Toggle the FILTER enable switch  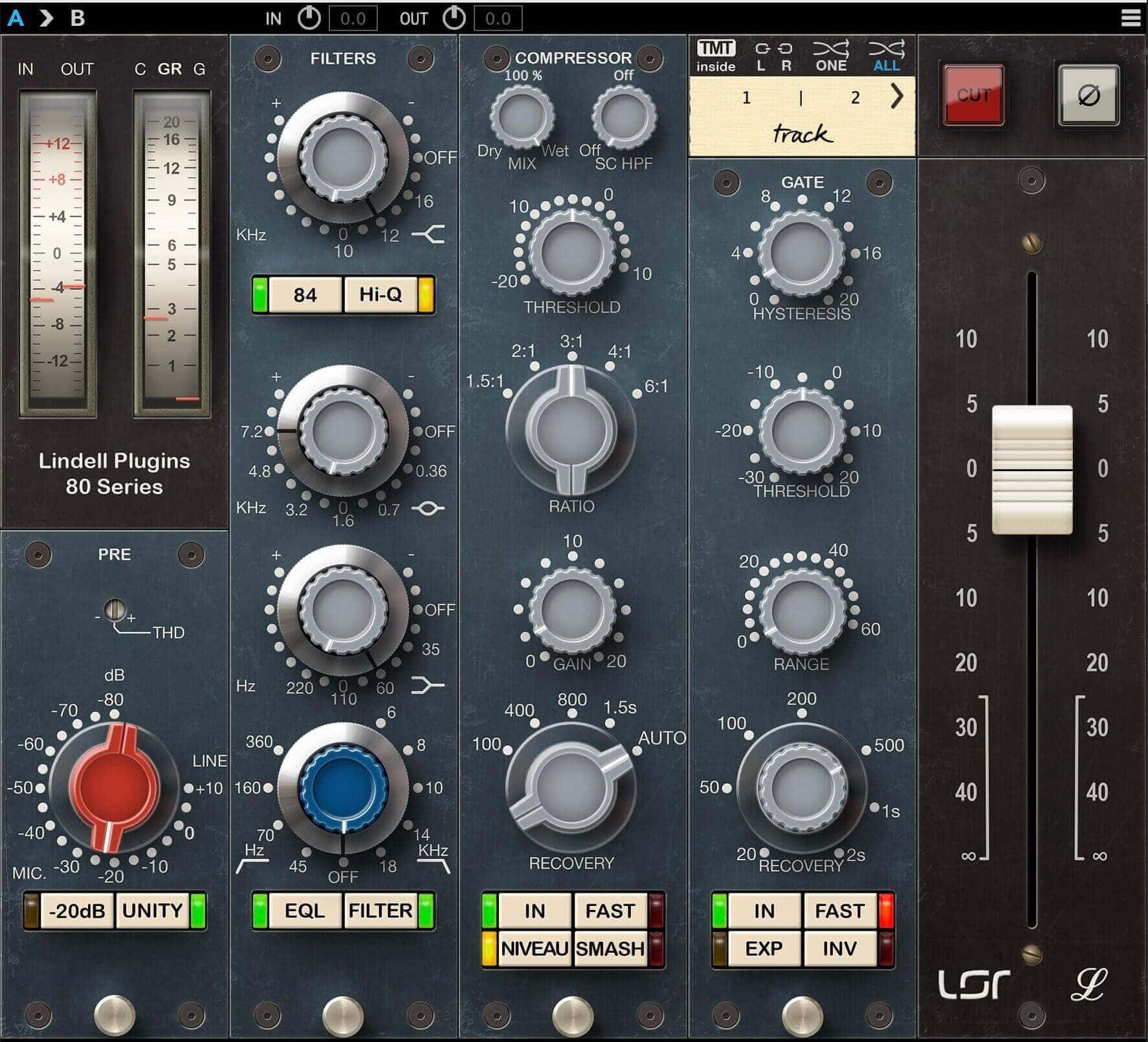381,911
